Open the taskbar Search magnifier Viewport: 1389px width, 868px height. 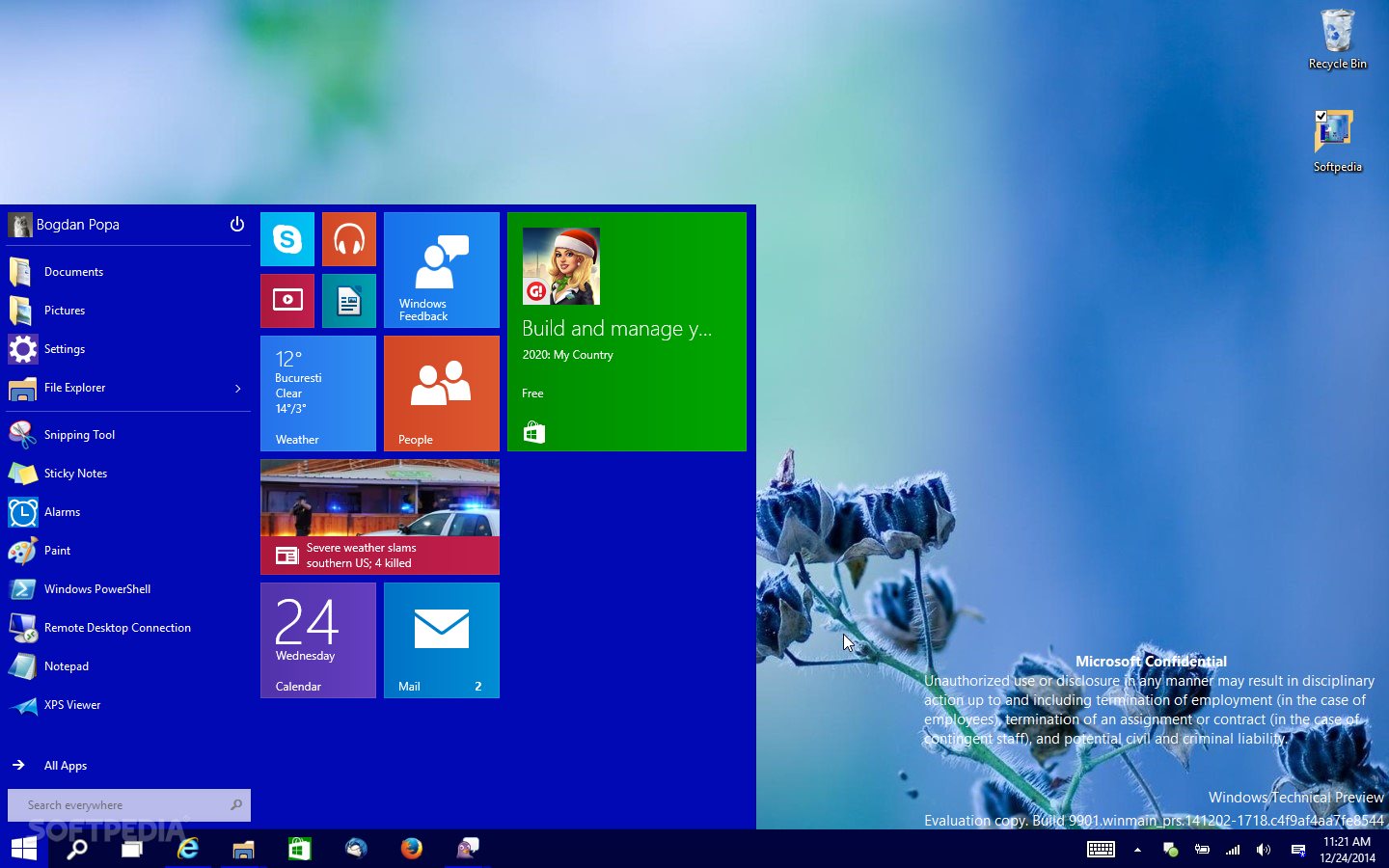(x=77, y=849)
